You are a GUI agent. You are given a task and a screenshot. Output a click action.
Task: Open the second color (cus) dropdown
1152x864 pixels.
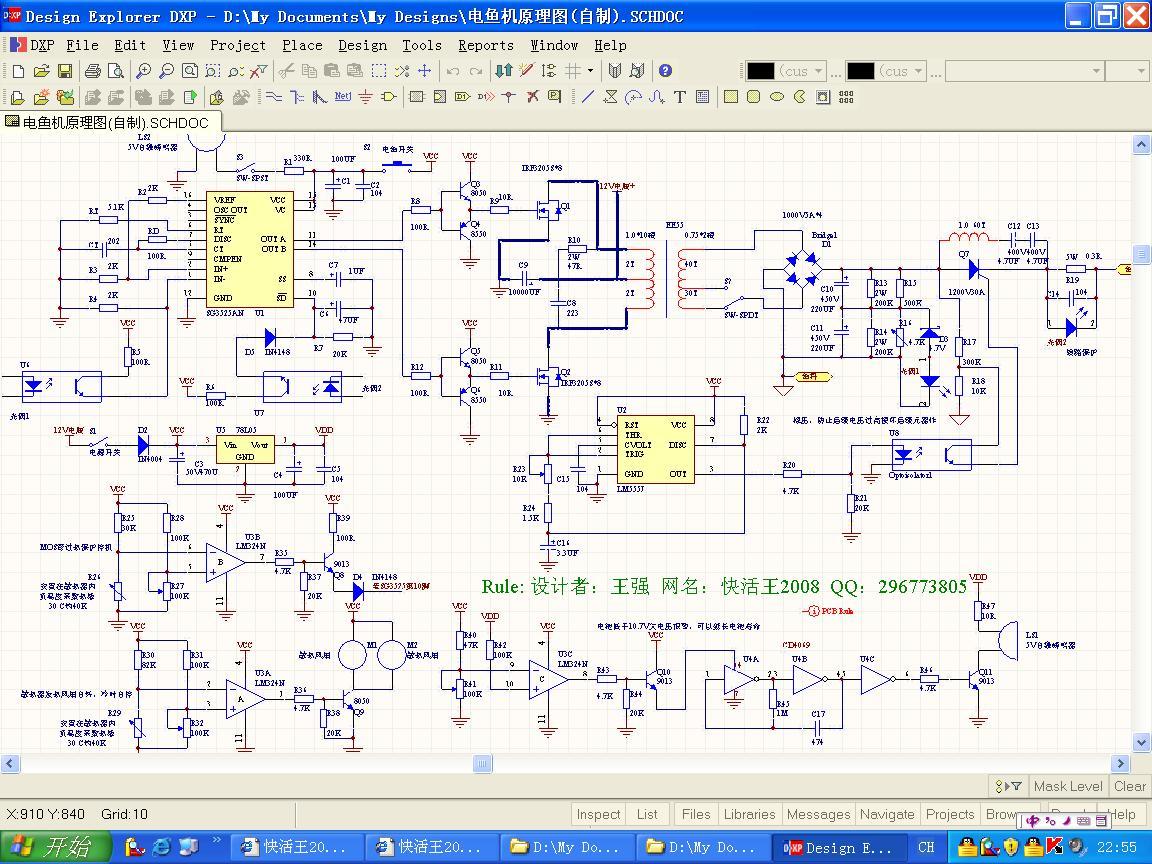[x=919, y=71]
